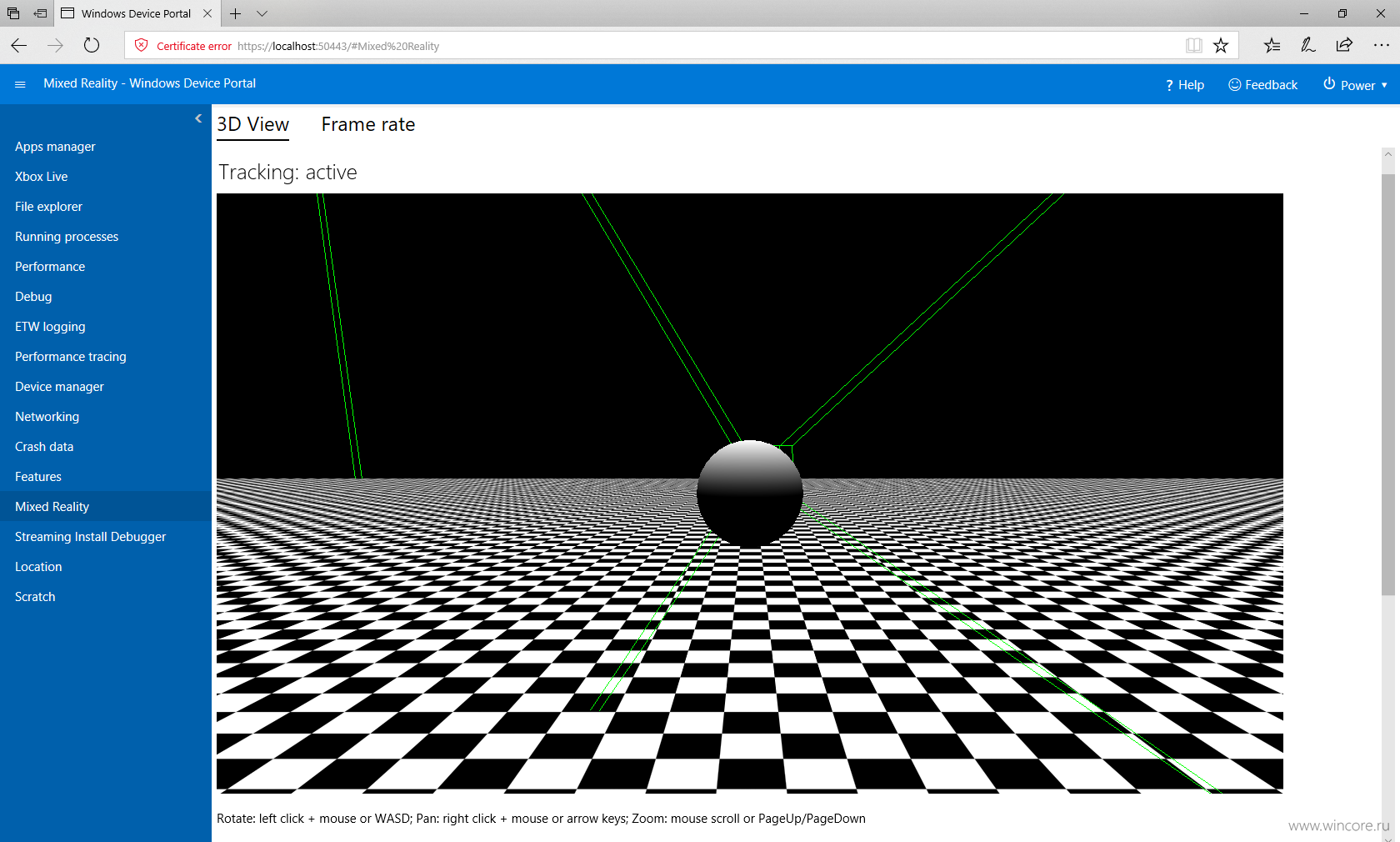The height and width of the screenshot is (842, 1400).
Task: Open Crash data page
Action: (x=44, y=447)
